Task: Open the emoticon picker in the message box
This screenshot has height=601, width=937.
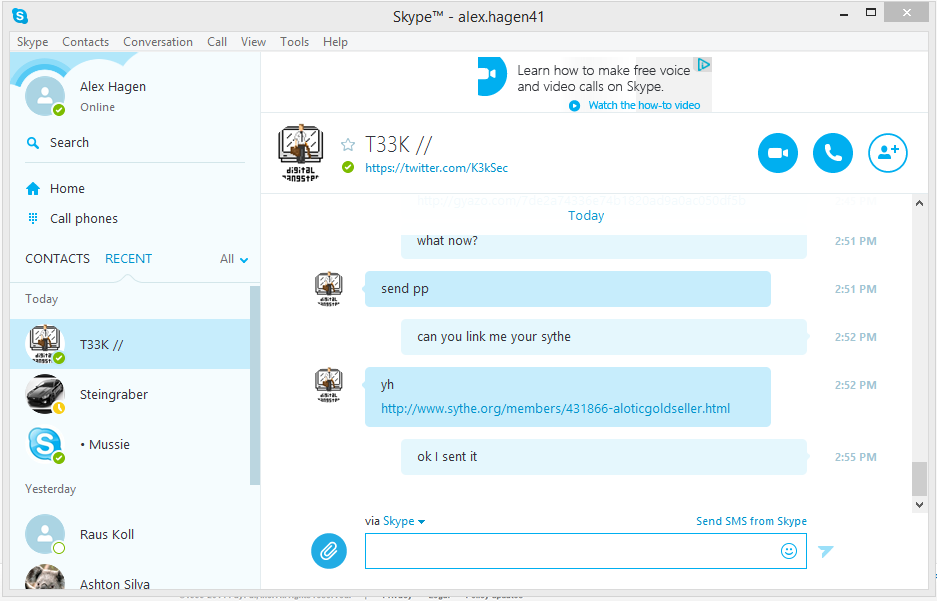Action: point(789,551)
